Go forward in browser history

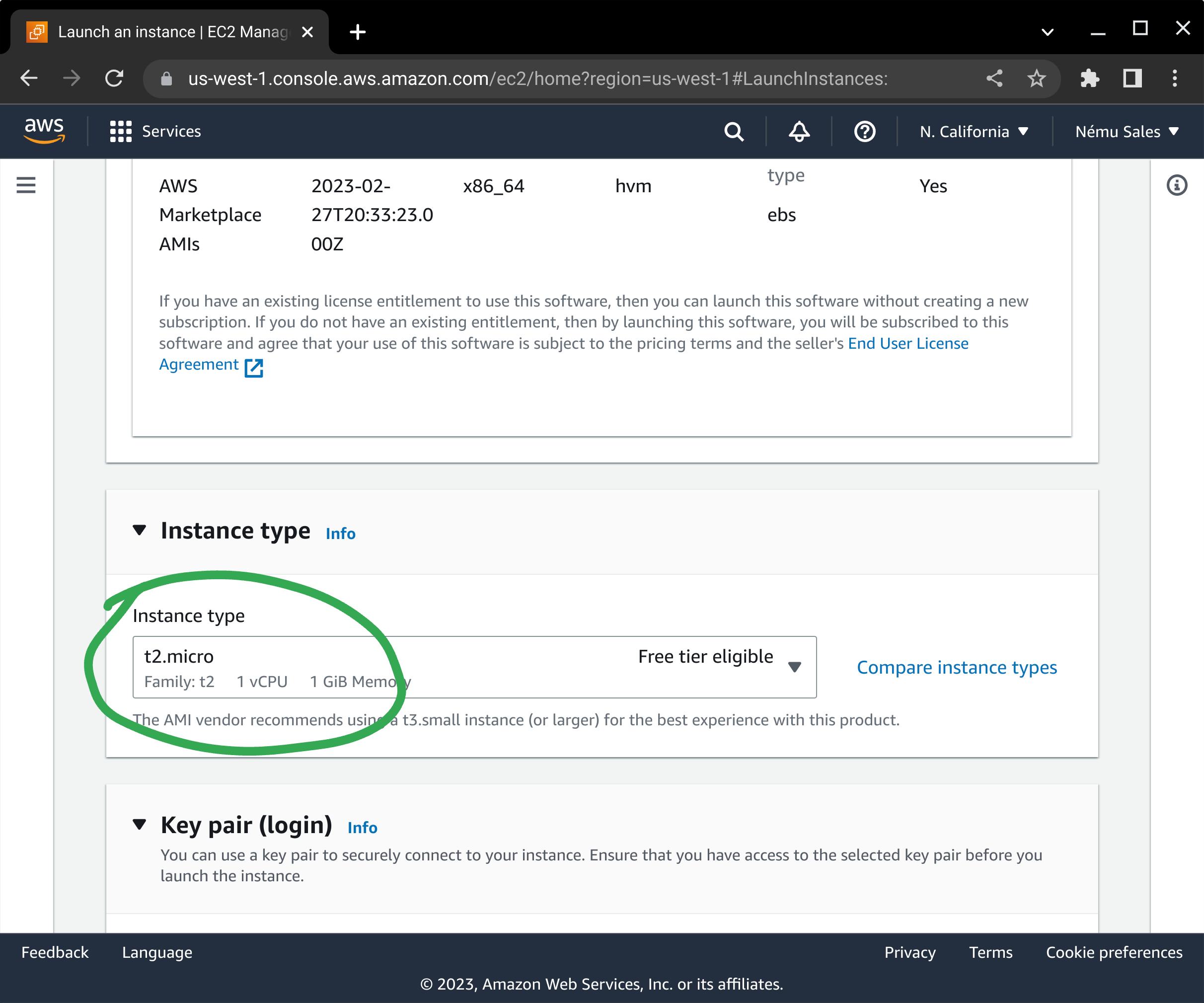pyautogui.click(x=72, y=78)
